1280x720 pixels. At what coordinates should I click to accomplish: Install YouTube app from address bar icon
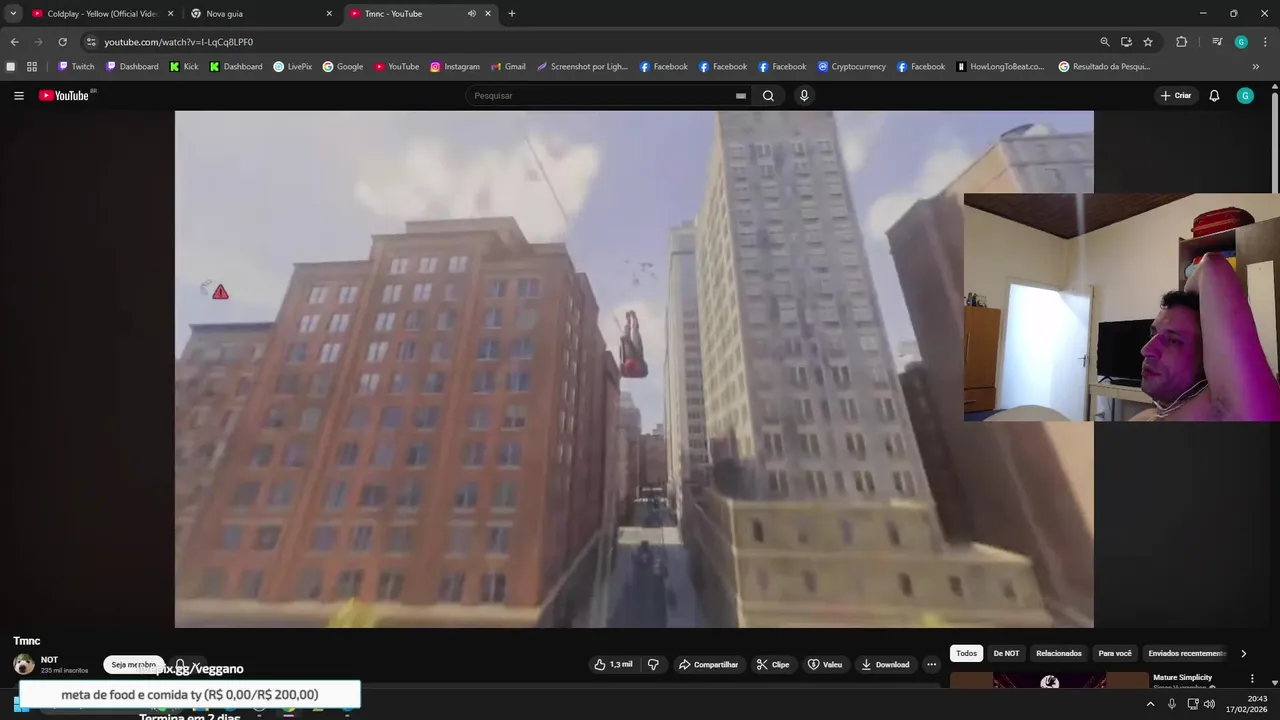(1126, 42)
